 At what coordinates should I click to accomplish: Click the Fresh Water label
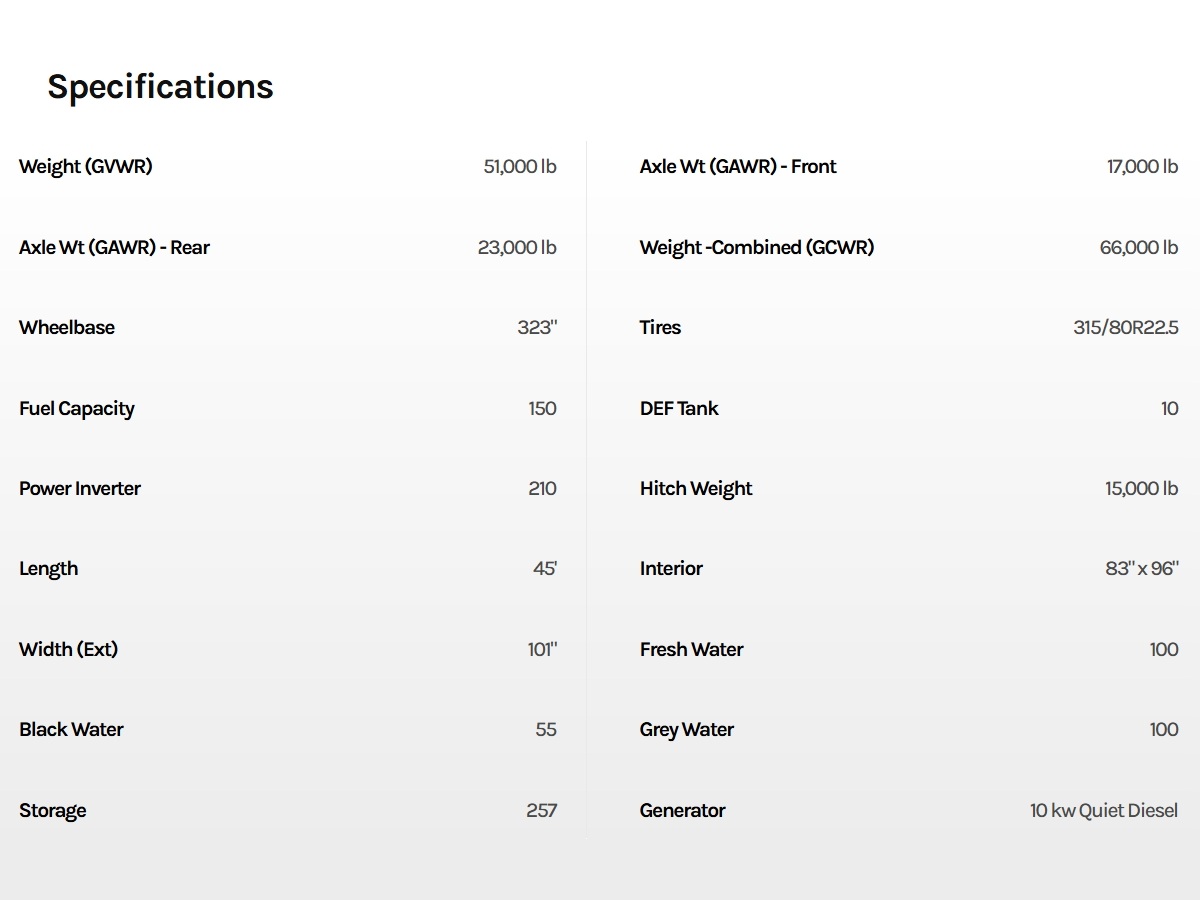(x=691, y=650)
